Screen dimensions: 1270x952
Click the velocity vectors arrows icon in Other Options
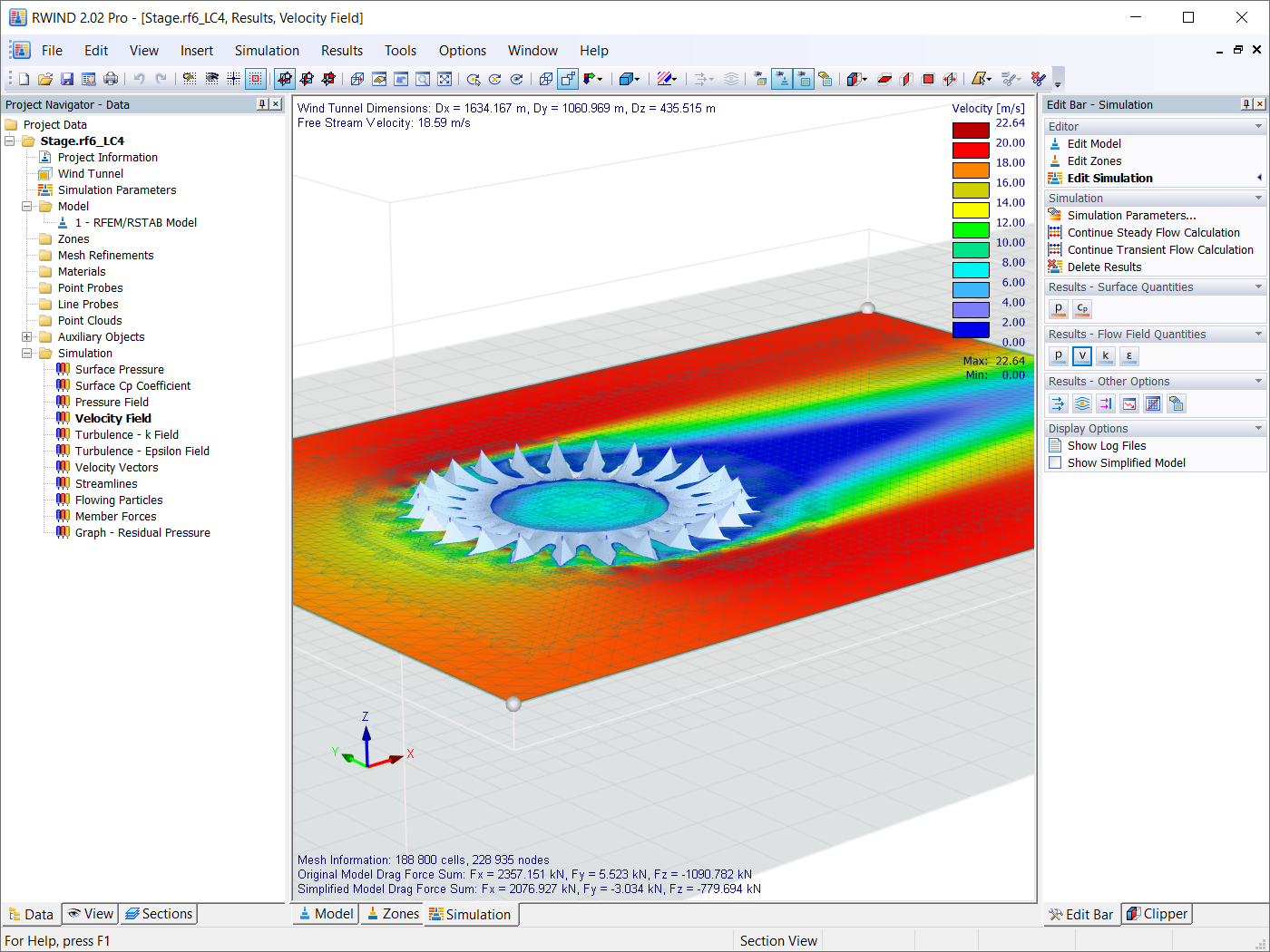pos(1059,403)
